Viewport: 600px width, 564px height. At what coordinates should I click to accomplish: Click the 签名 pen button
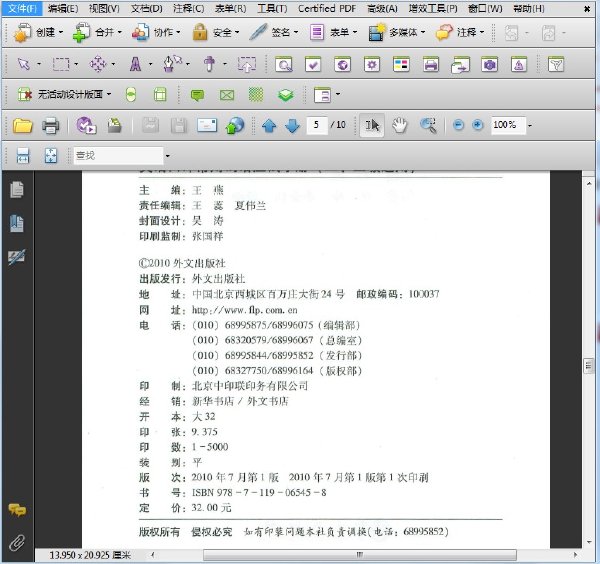pos(269,33)
